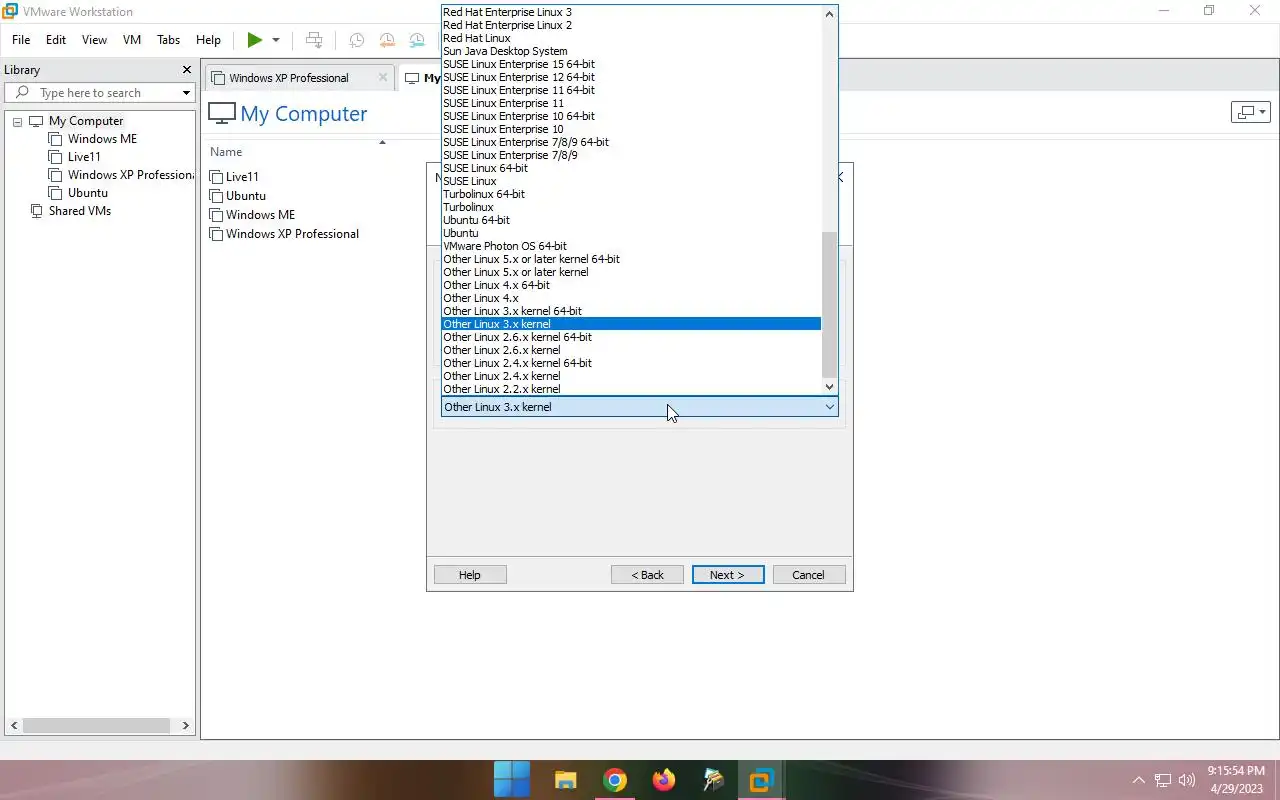Choose Other Linux 3.x kernel 64-bit
Screen dimensions: 1280x800
point(631,311)
